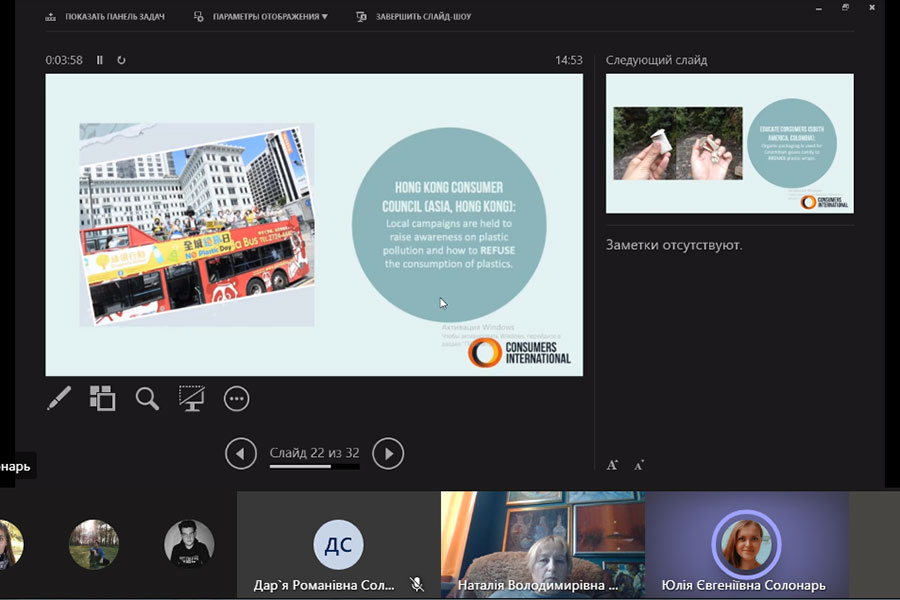Increase the notes text size
The width and height of the screenshot is (900, 600).
click(x=612, y=465)
